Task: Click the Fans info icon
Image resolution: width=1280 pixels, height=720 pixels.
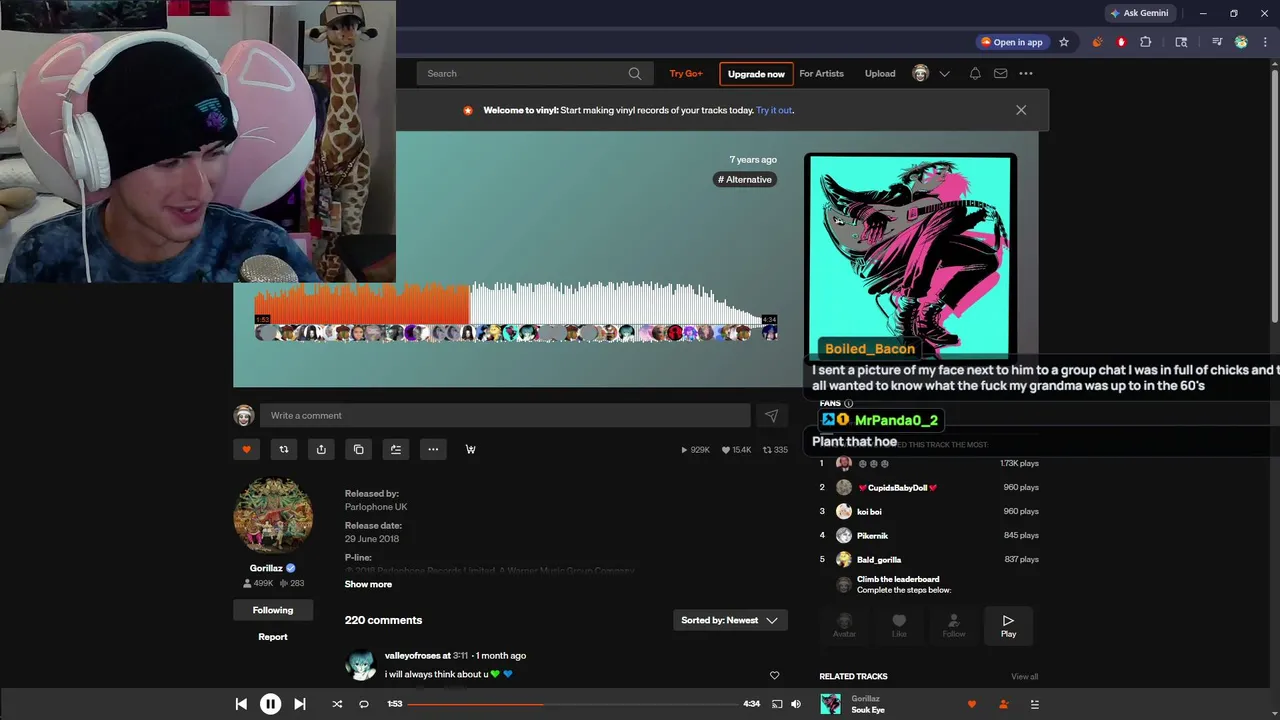Action: coord(848,403)
